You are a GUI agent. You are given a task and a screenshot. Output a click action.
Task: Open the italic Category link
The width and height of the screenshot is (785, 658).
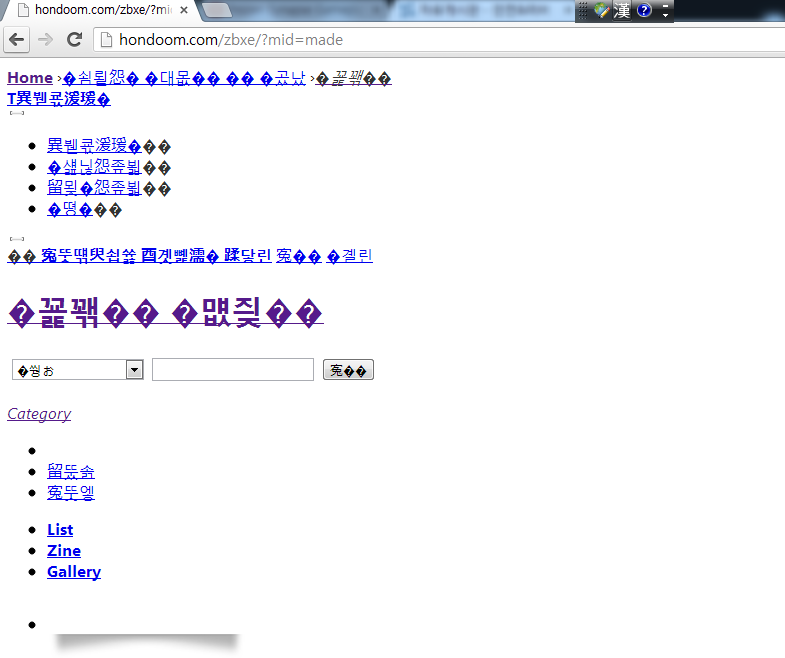[x=39, y=414]
